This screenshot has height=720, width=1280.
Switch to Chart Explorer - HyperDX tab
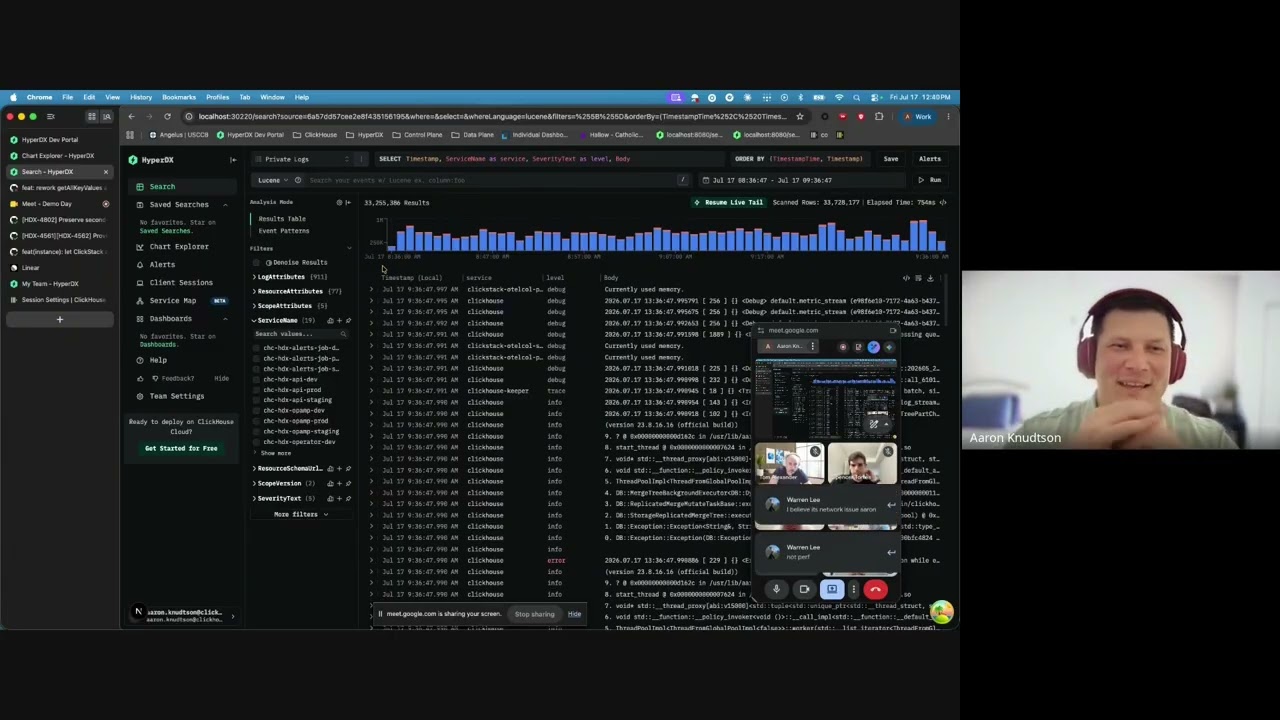(58, 155)
